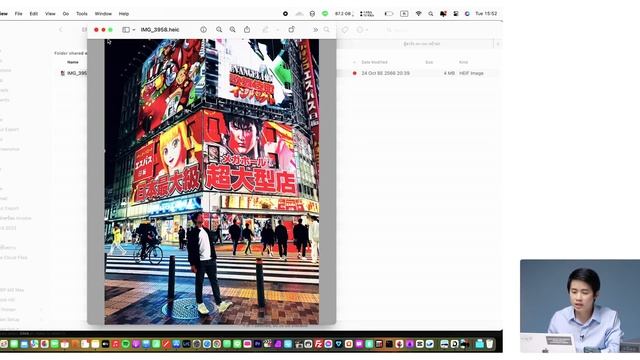640x360 pixels.
Task: Click the Siri icon in menu bar
Action: 467,13
